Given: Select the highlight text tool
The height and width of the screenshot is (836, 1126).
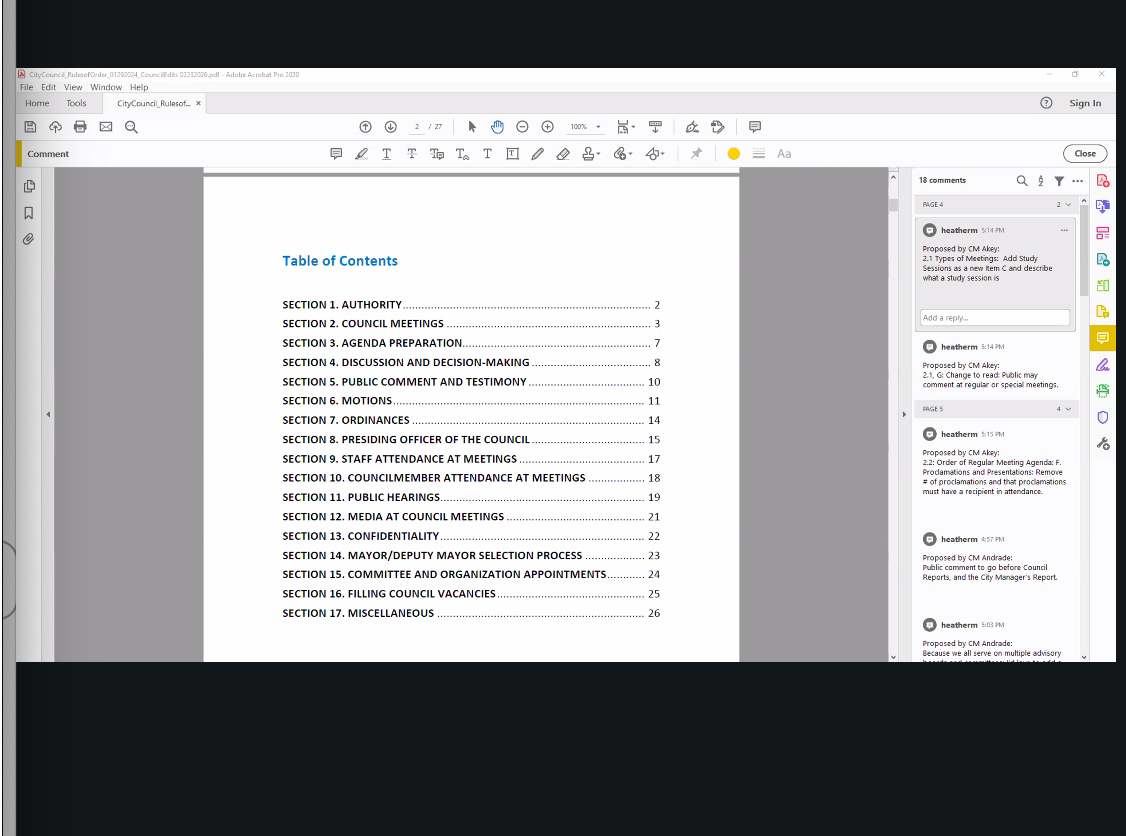Looking at the screenshot, I should point(361,154).
